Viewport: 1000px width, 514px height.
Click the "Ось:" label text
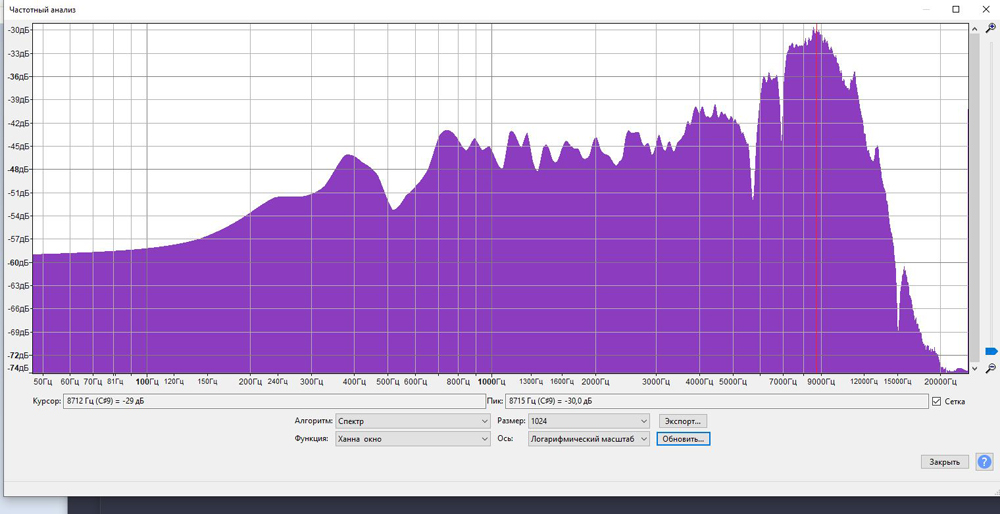503,439
